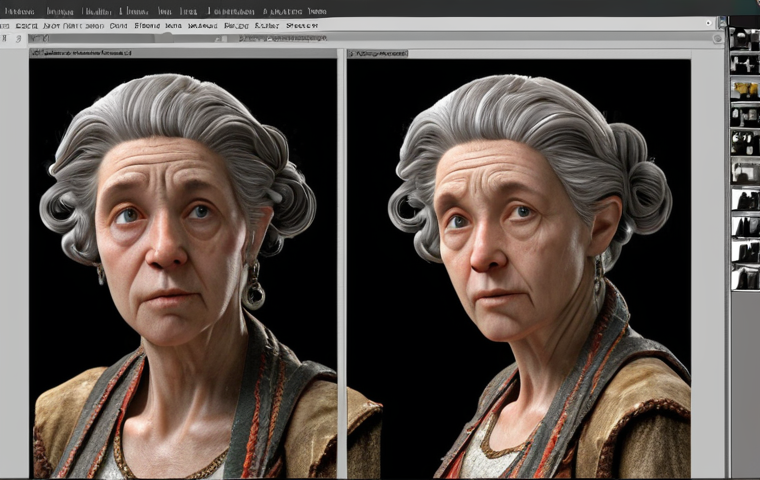Open the first menu in the dark top bar
This screenshot has height=480, width=760.
click(x=19, y=11)
